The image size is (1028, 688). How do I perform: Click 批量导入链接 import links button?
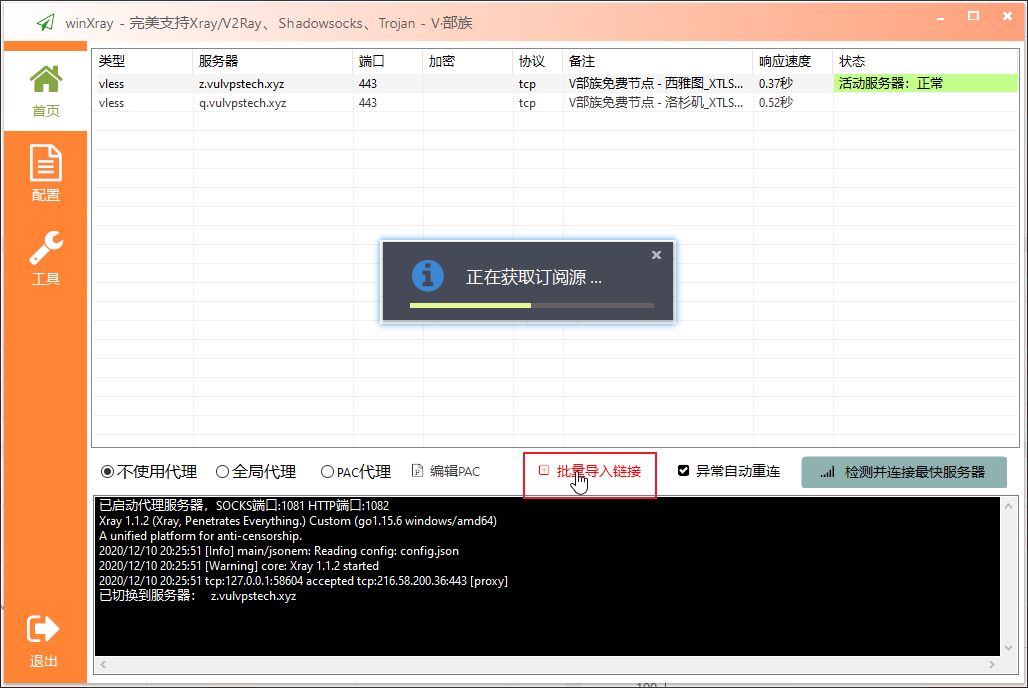tap(589, 471)
